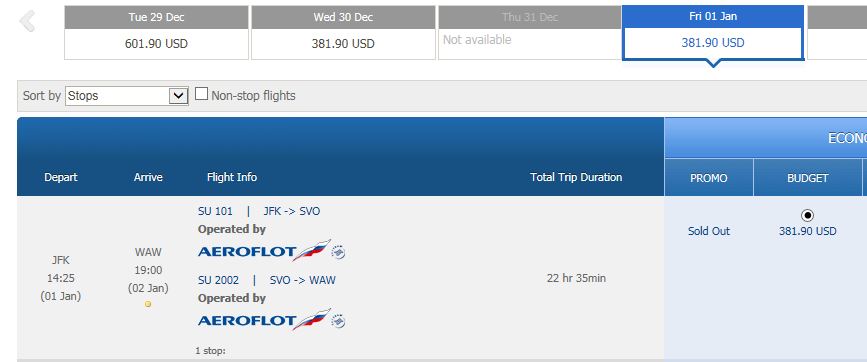Click the Total Trip Duration column header
Screen dimensions: 867x362
[576, 177]
